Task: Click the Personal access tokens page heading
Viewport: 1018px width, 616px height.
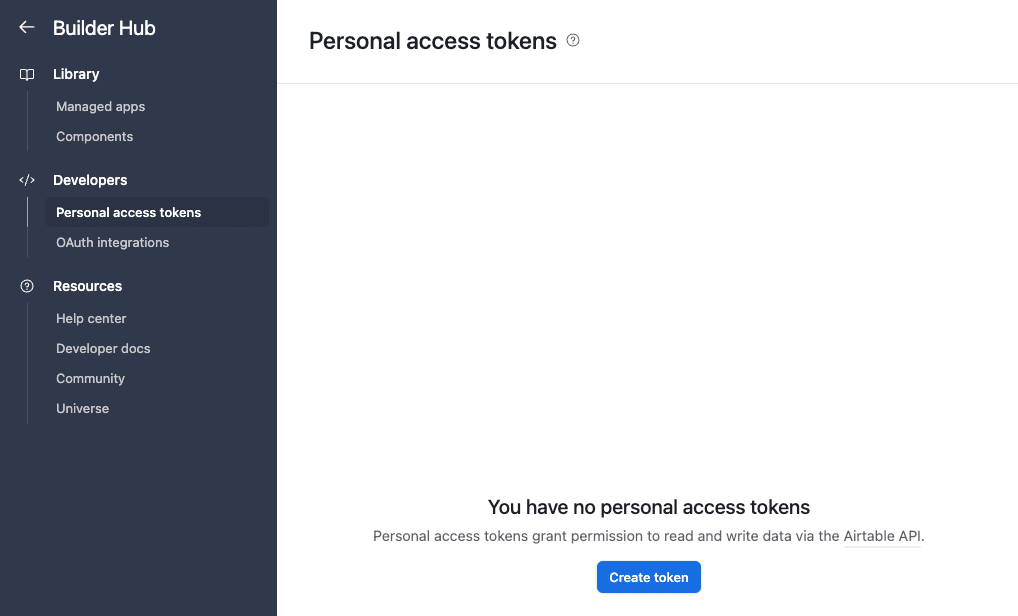Action: point(432,41)
